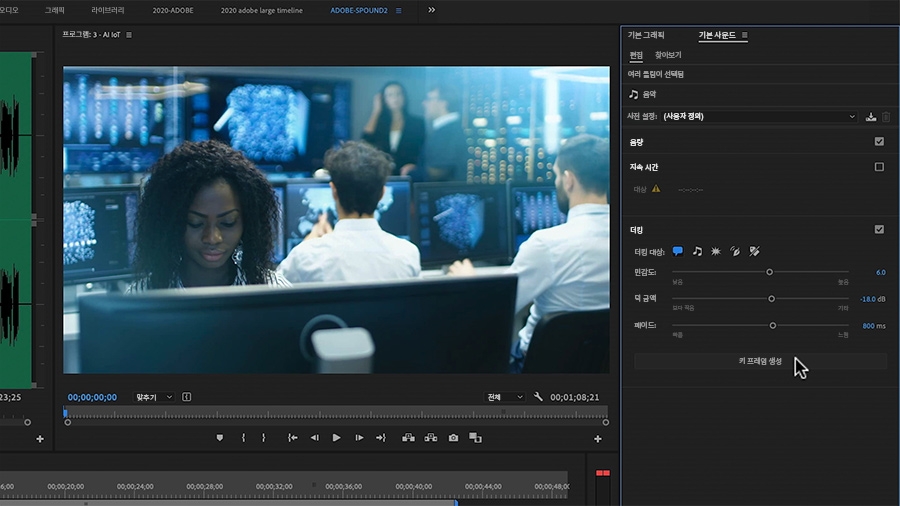Add a marker in the program monitor
900x506 pixels.
pyautogui.click(x=220, y=438)
